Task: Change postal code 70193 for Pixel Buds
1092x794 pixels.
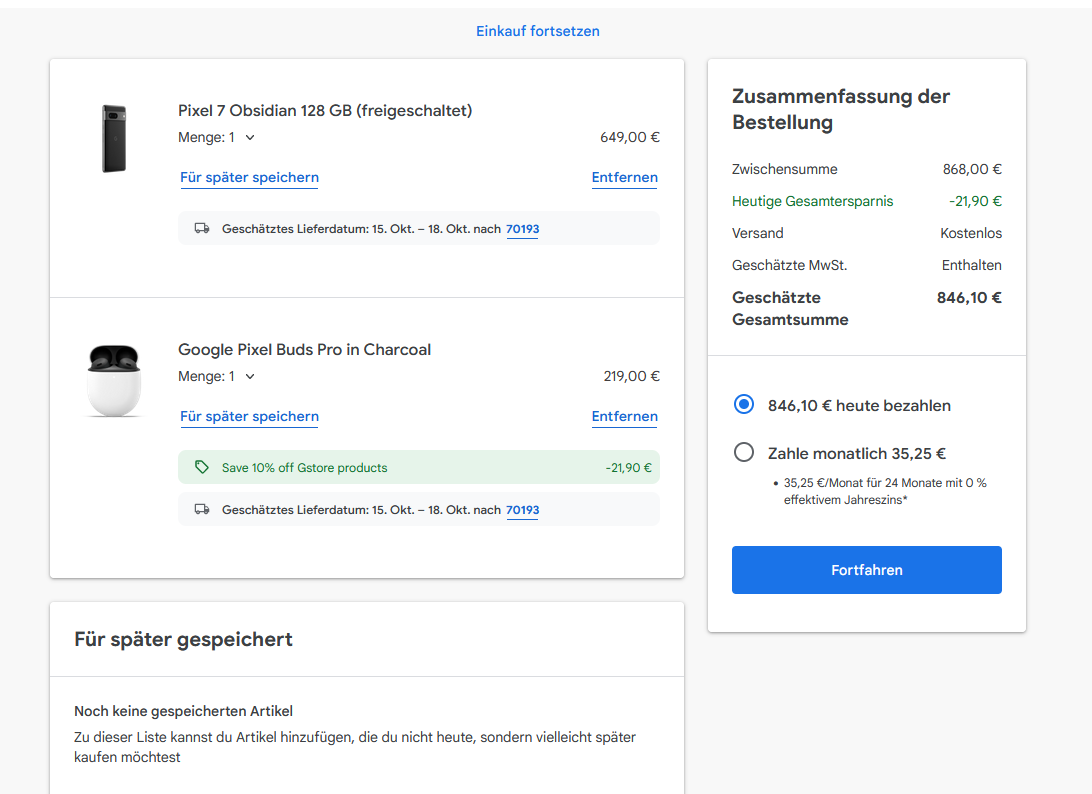Action: tap(522, 510)
